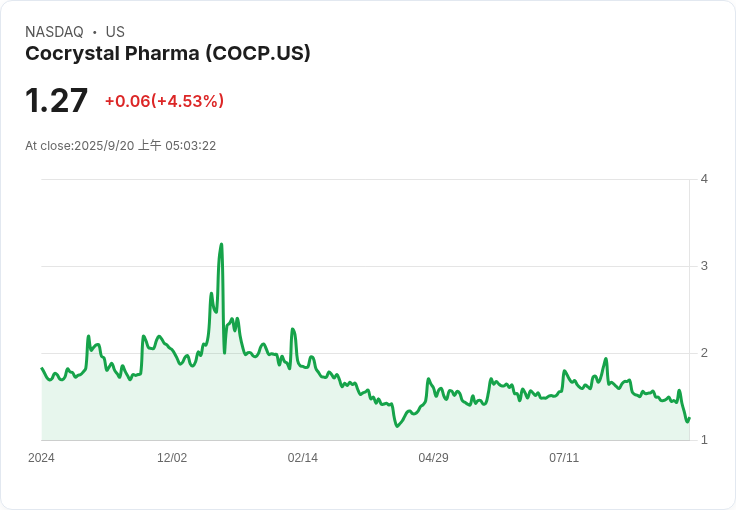The height and width of the screenshot is (510, 736).
Task: Click the US market label
Action: 115,32
